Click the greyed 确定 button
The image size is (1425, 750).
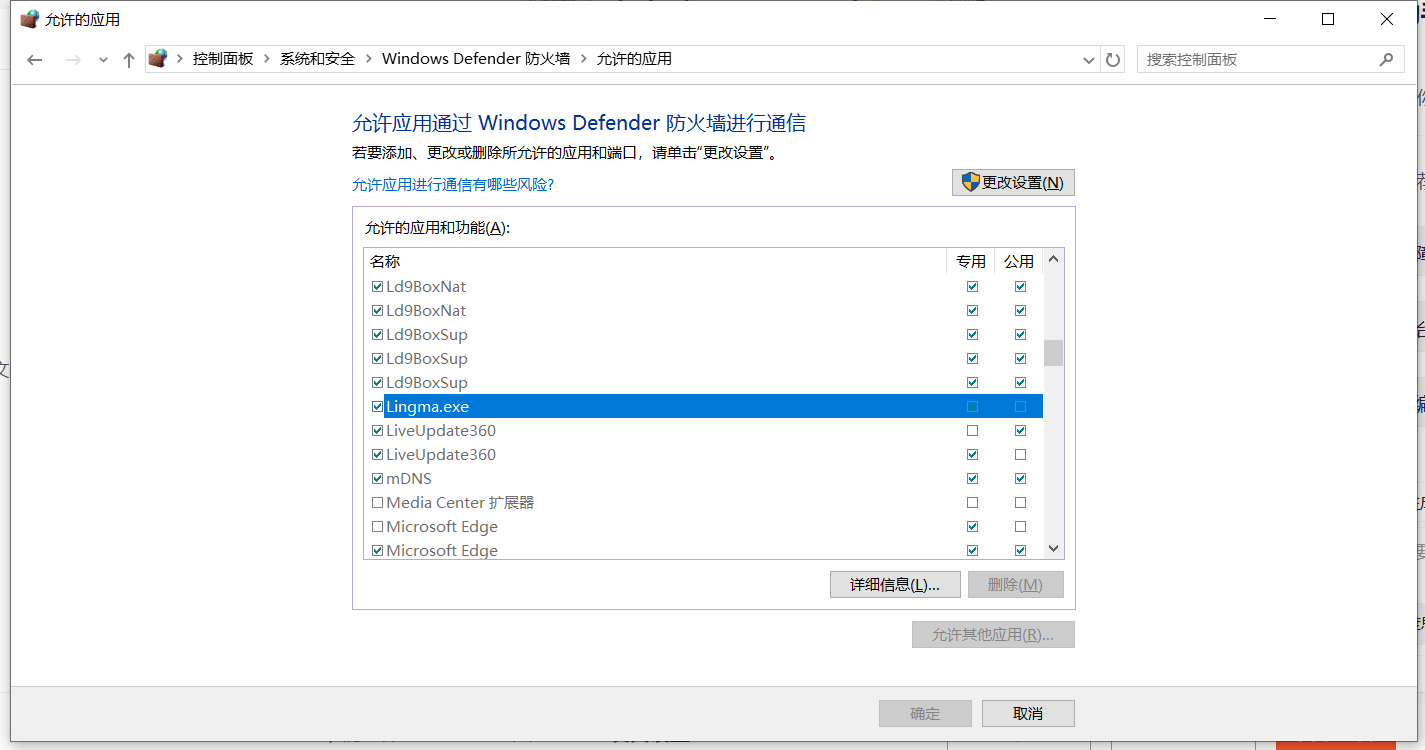925,713
